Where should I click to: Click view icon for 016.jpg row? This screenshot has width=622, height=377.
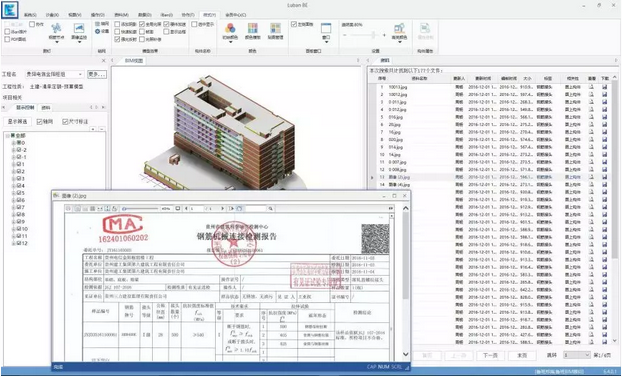[x=591, y=117]
